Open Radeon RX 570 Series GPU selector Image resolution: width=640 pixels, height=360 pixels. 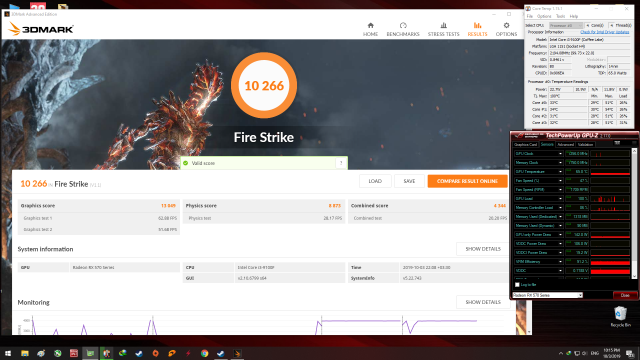(x=547, y=295)
